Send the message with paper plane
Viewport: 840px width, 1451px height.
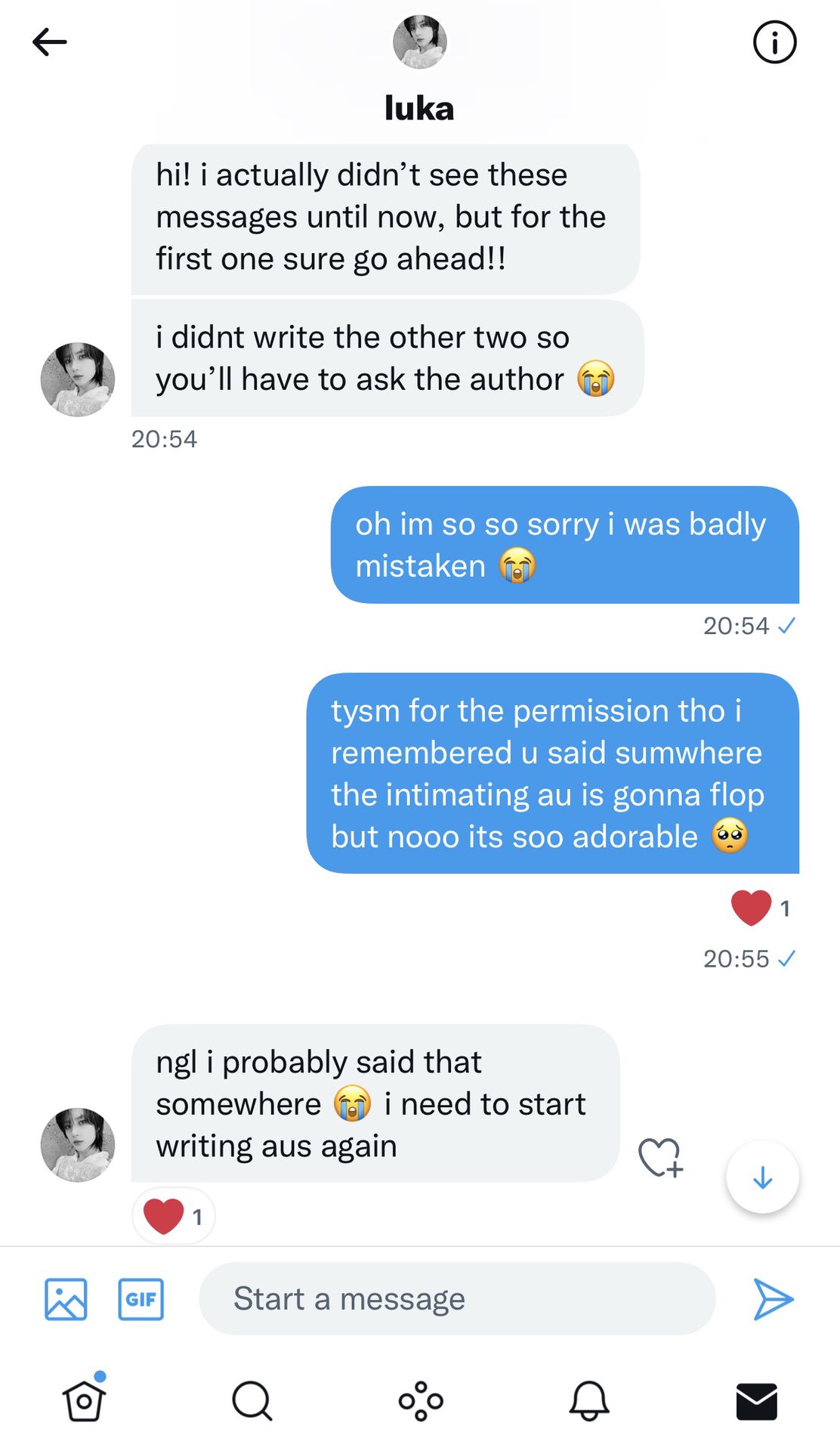[x=774, y=1299]
